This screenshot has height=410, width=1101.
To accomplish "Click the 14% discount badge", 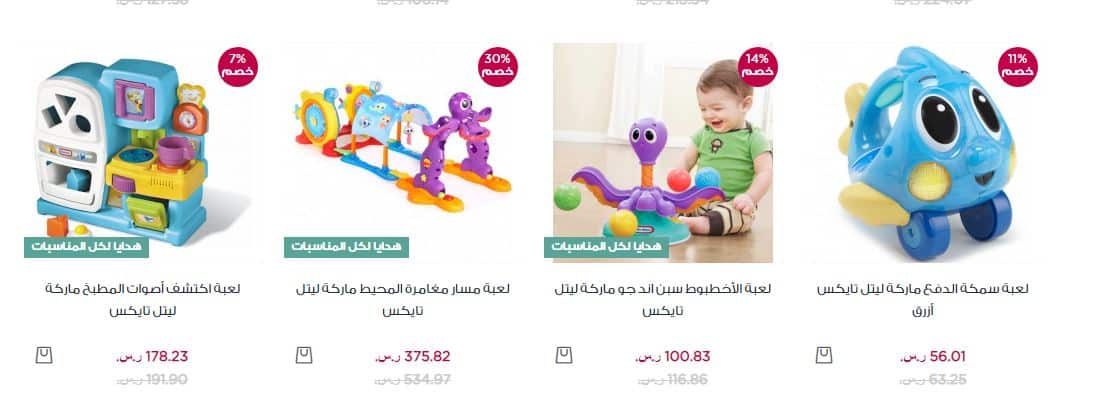I will coord(758,67).
